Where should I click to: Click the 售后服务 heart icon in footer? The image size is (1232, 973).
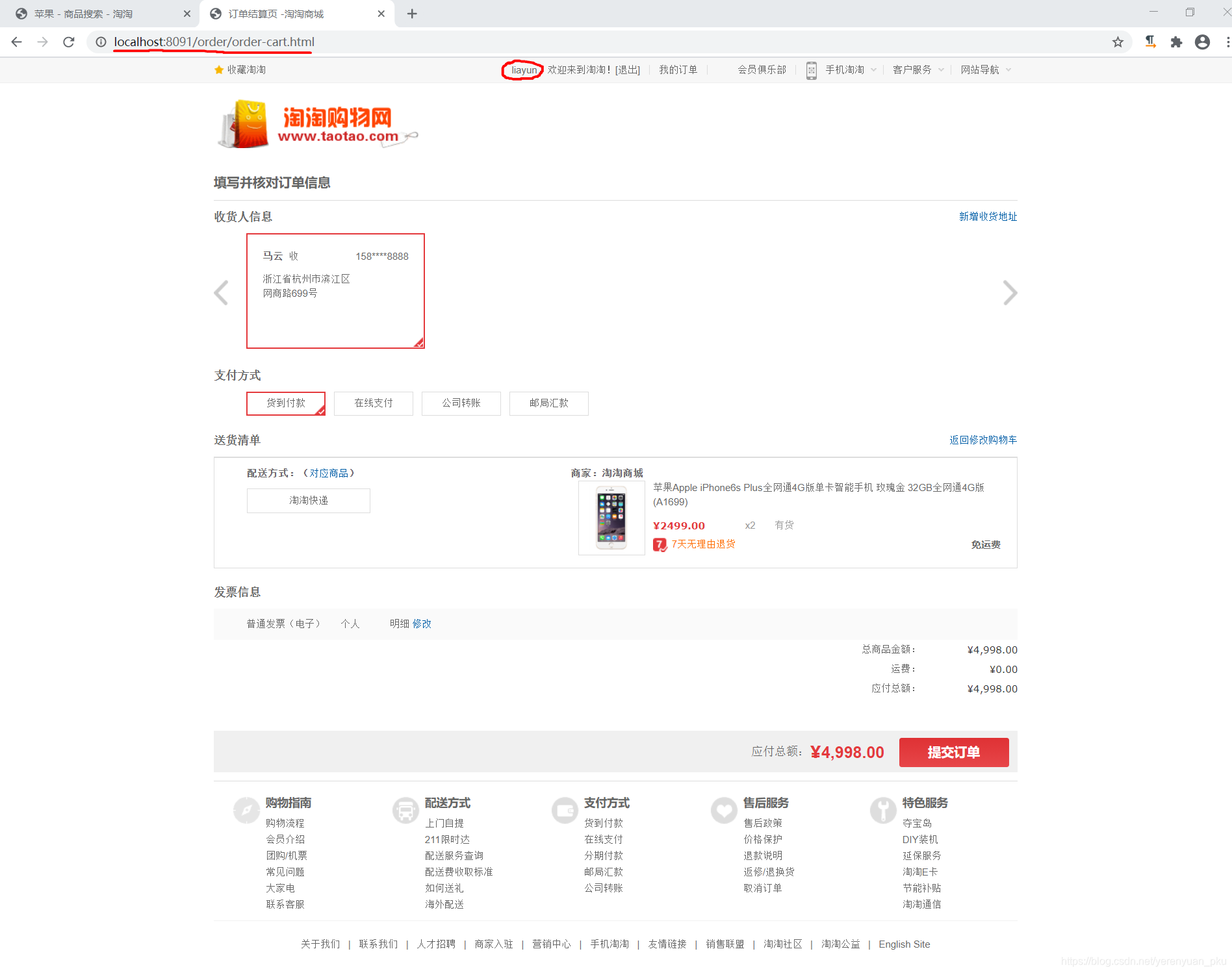click(x=724, y=810)
